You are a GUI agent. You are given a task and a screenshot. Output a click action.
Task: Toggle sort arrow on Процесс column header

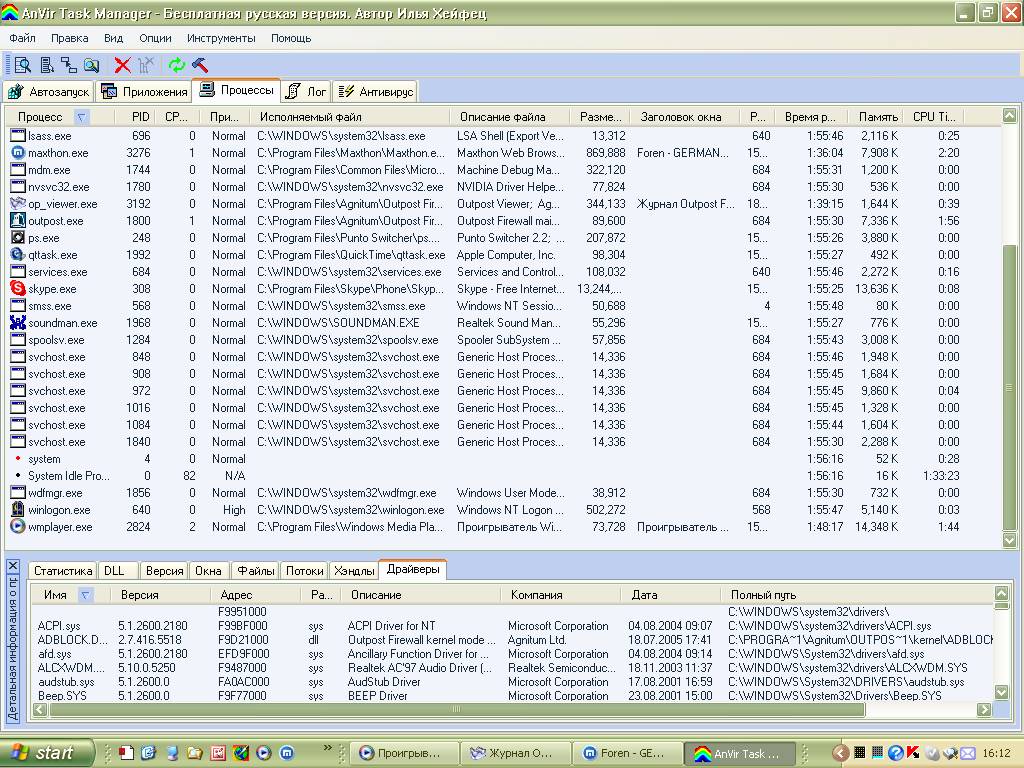tap(82, 117)
